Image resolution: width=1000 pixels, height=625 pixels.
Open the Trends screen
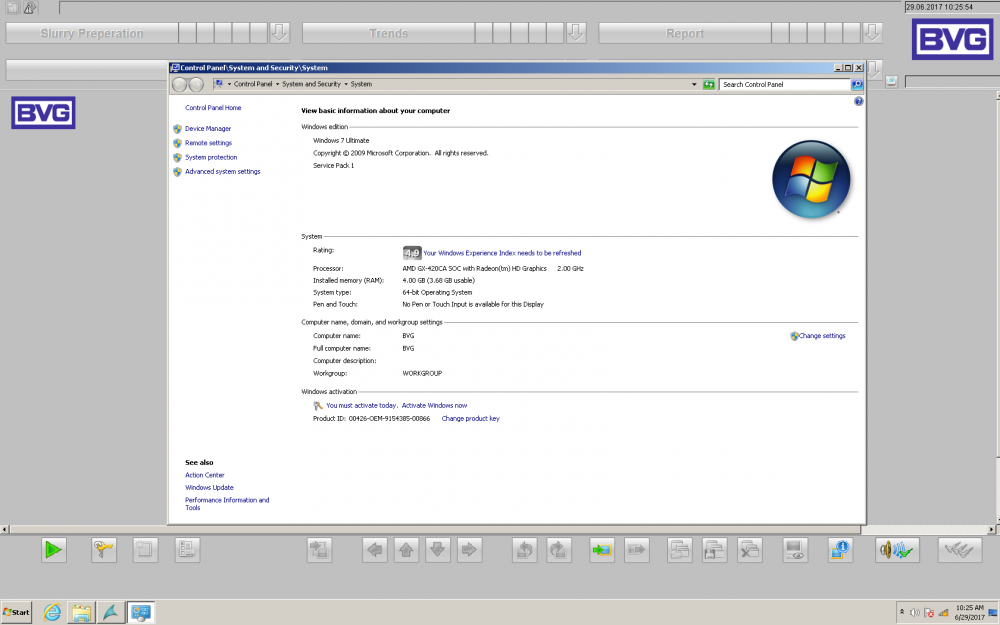click(388, 33)
